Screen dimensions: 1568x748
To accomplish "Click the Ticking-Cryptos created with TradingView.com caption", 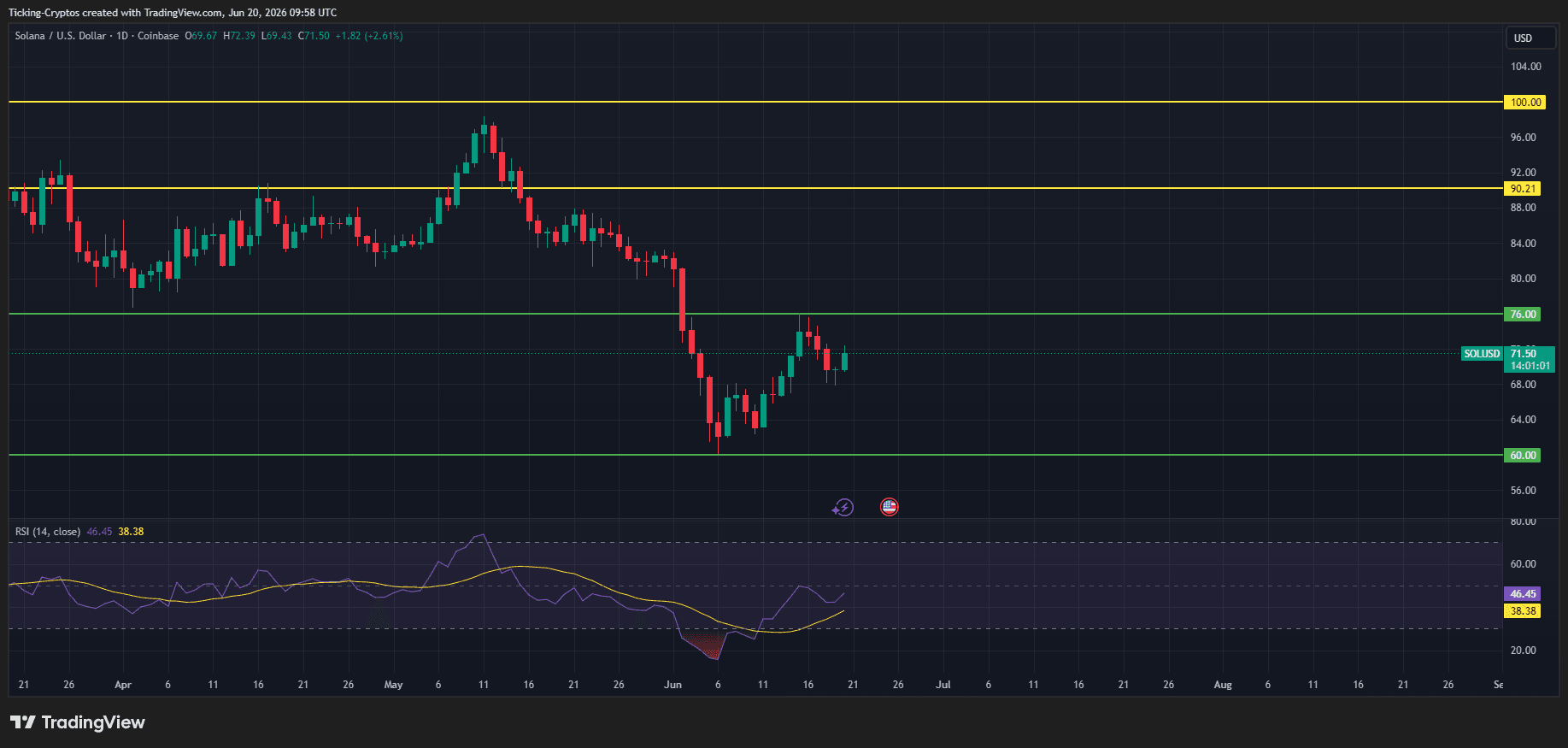I will coord(173,13).
